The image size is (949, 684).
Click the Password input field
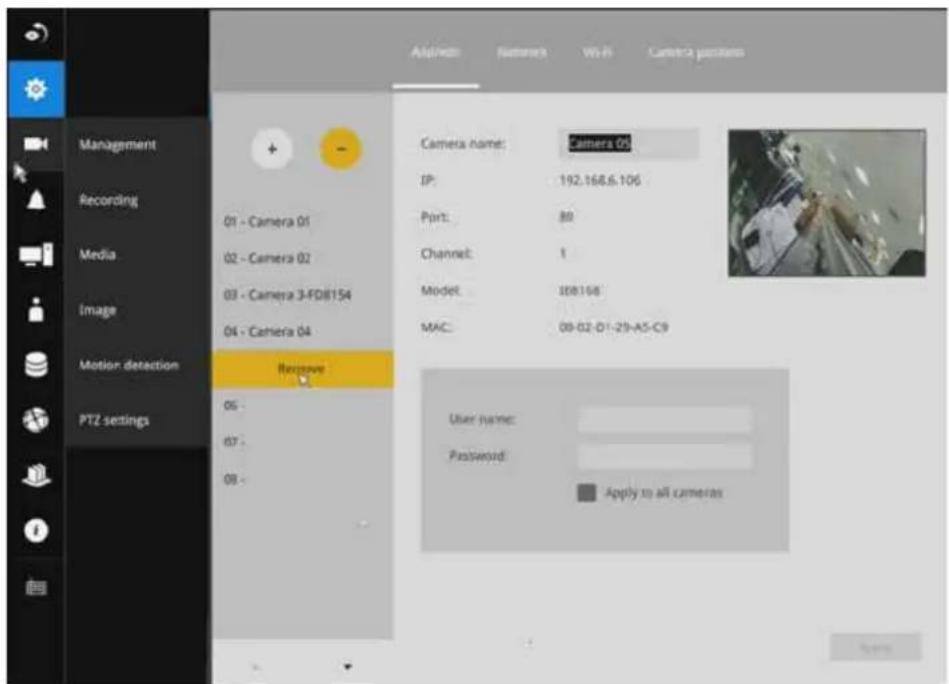pos(665,456)
